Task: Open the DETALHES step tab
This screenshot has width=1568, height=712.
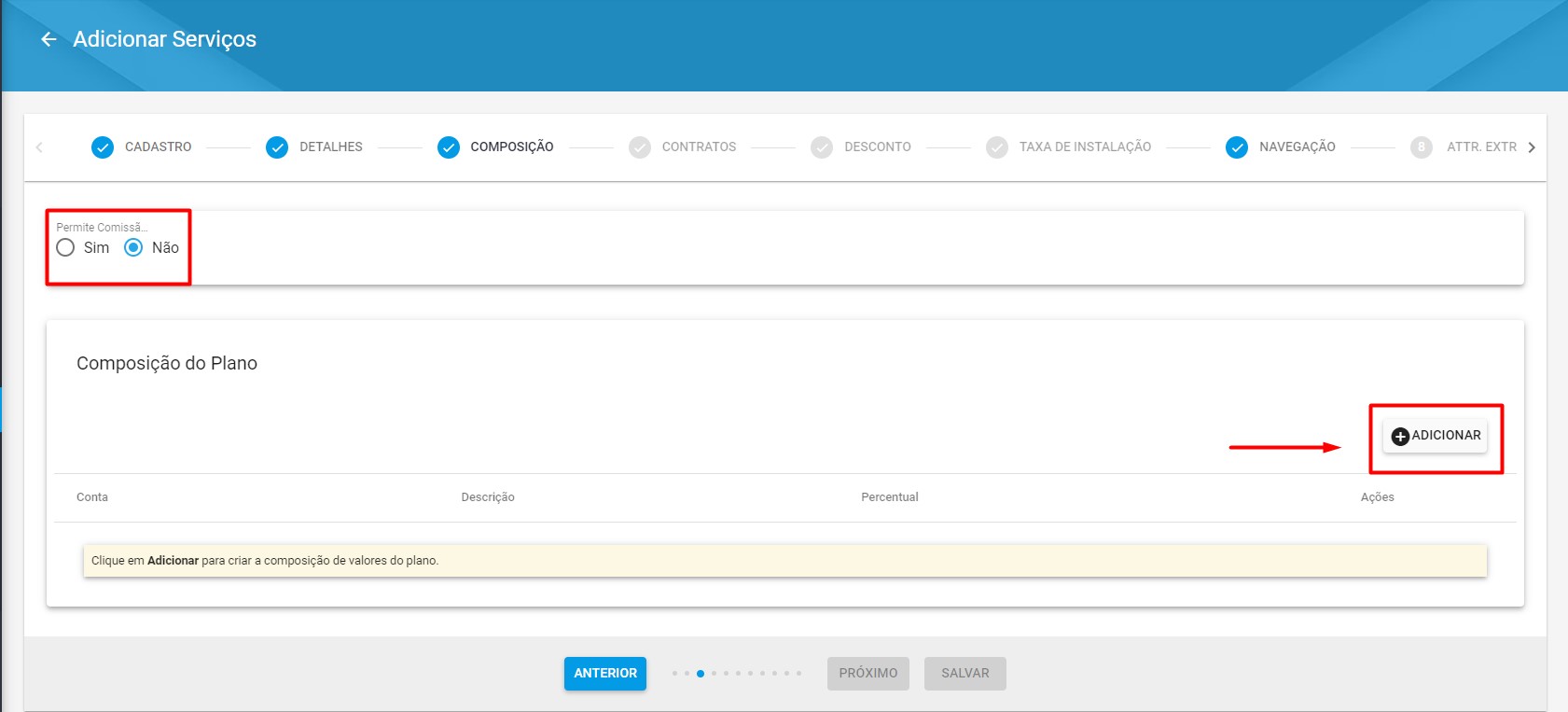Action: pyautogui.click(x=314, y=147)
